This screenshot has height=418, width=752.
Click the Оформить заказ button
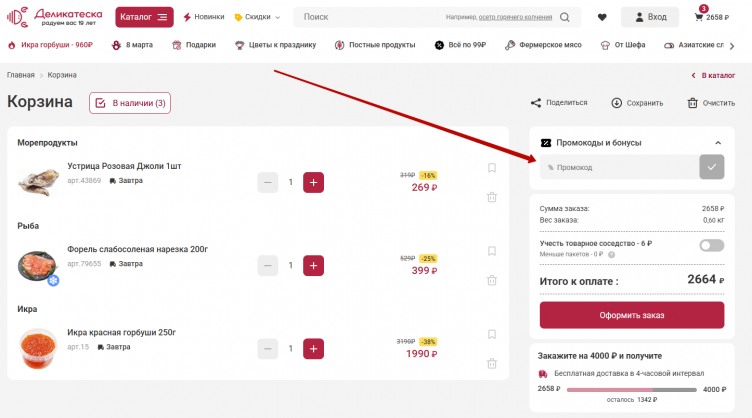(632, 315)
